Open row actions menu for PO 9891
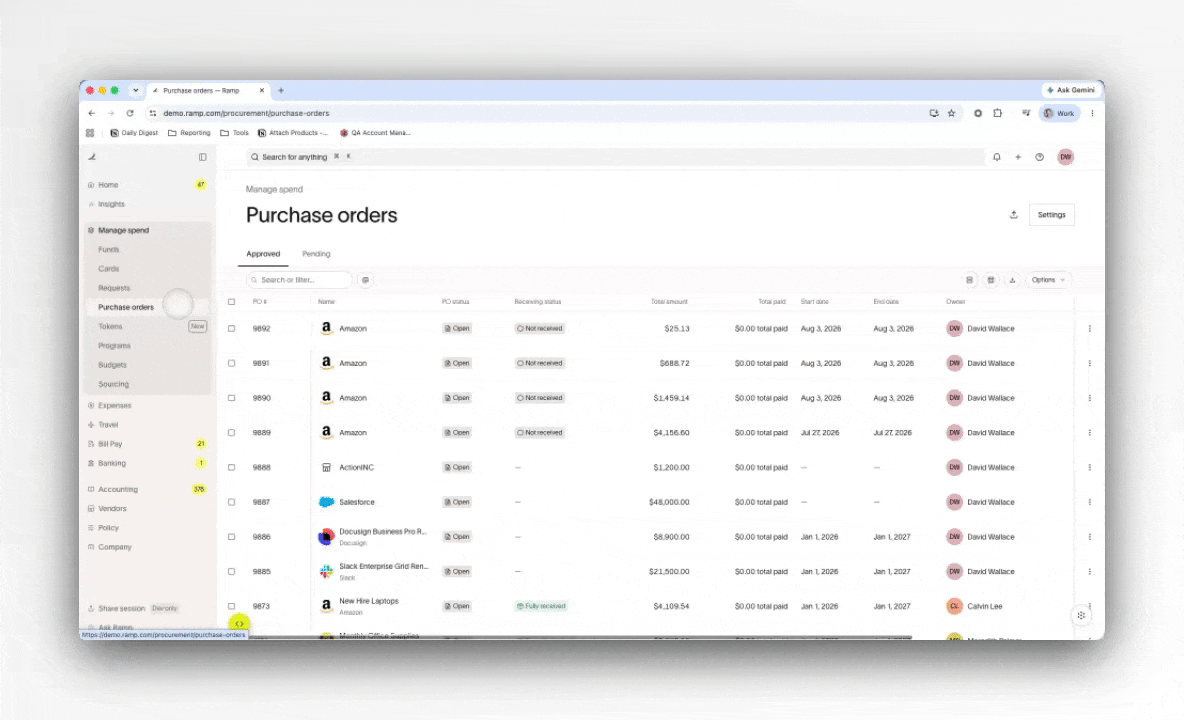Screen dimensions: 1184x720 coord(1090,363)
